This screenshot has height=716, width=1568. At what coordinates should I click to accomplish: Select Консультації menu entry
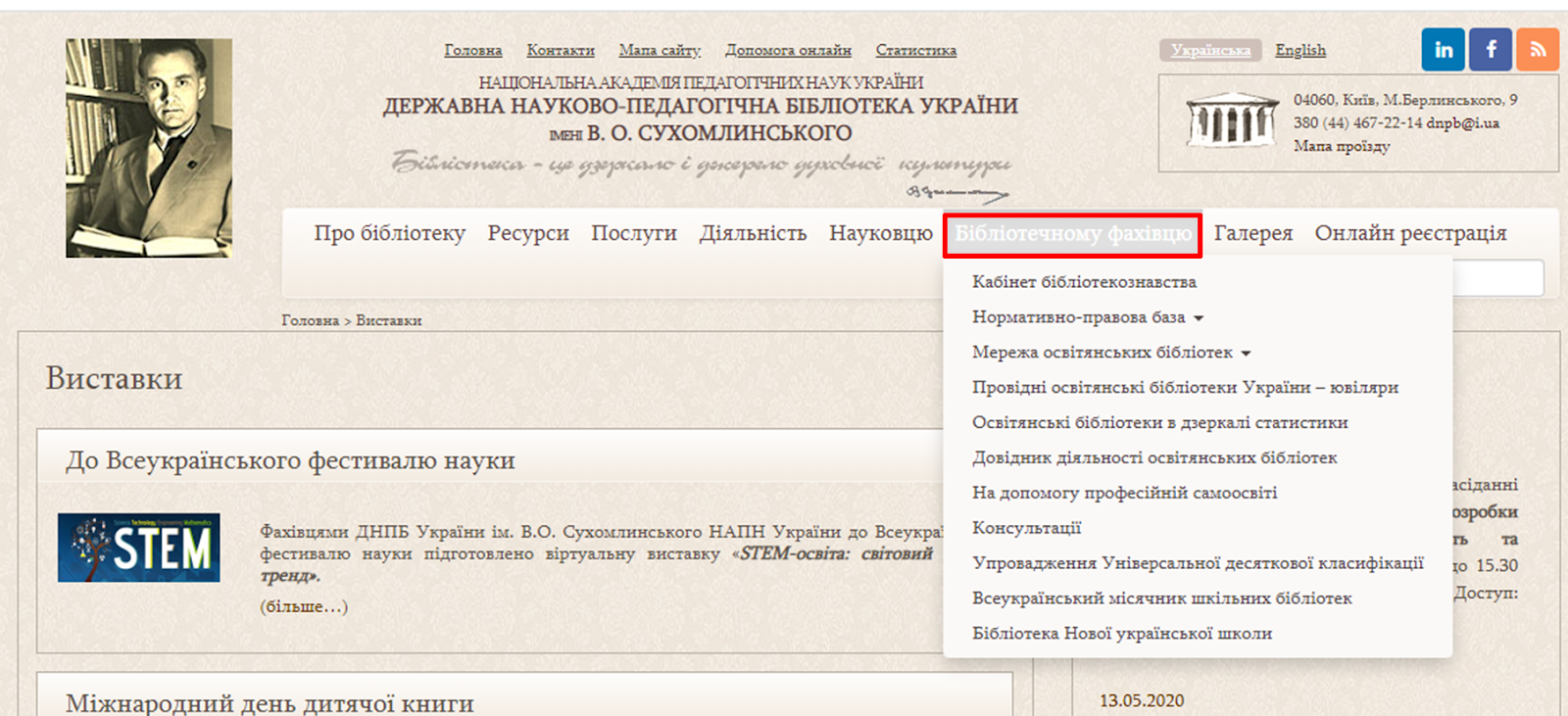(1026, 529)
